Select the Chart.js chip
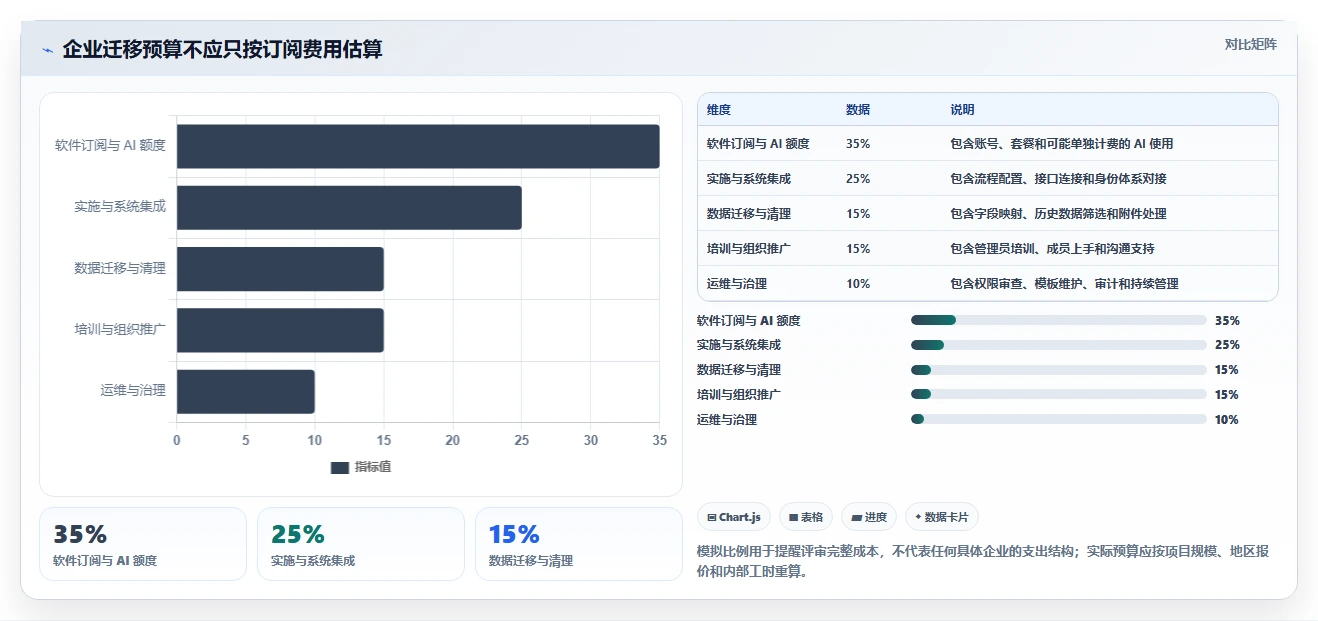 734,517
